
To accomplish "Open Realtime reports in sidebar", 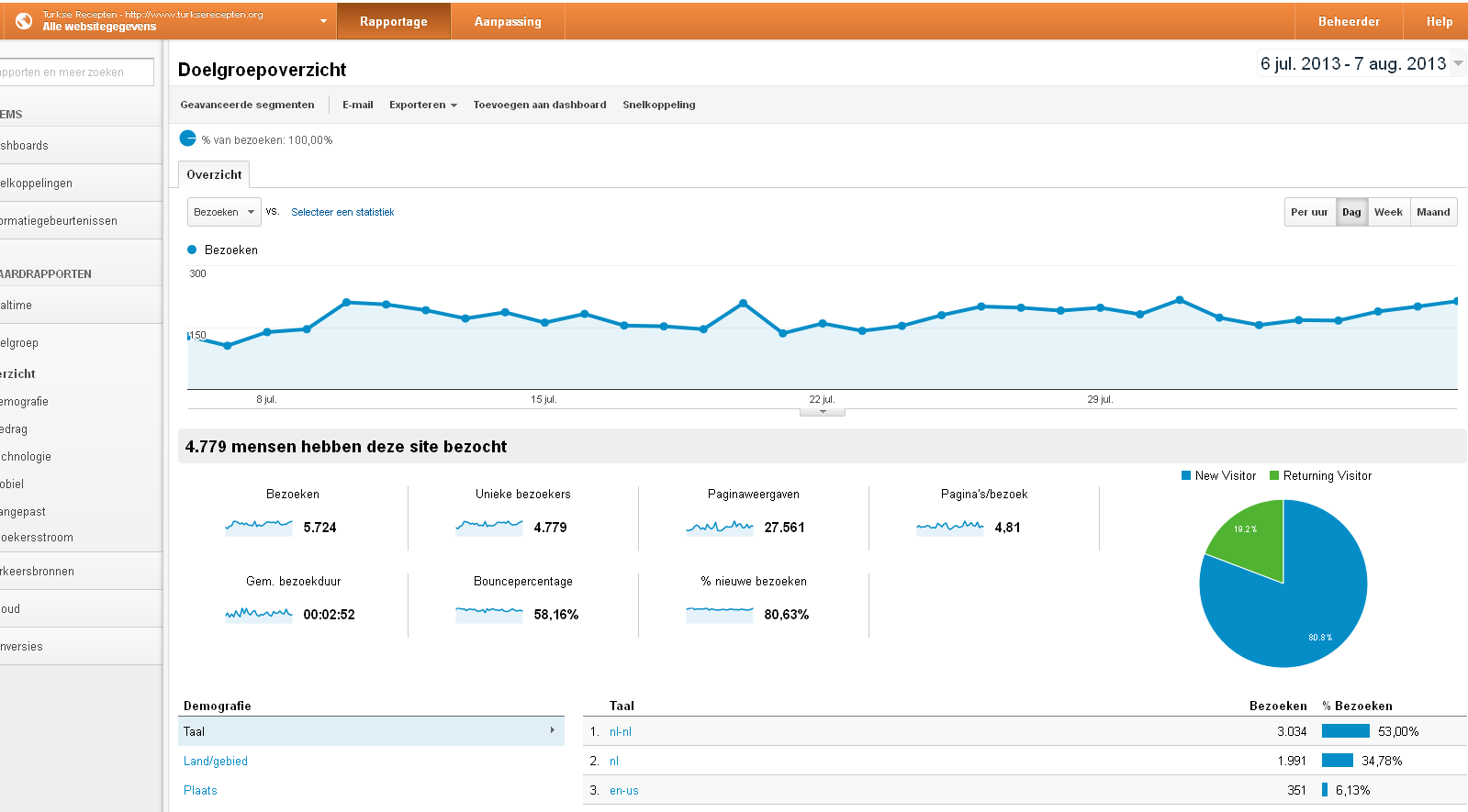I will coord(81,305).
